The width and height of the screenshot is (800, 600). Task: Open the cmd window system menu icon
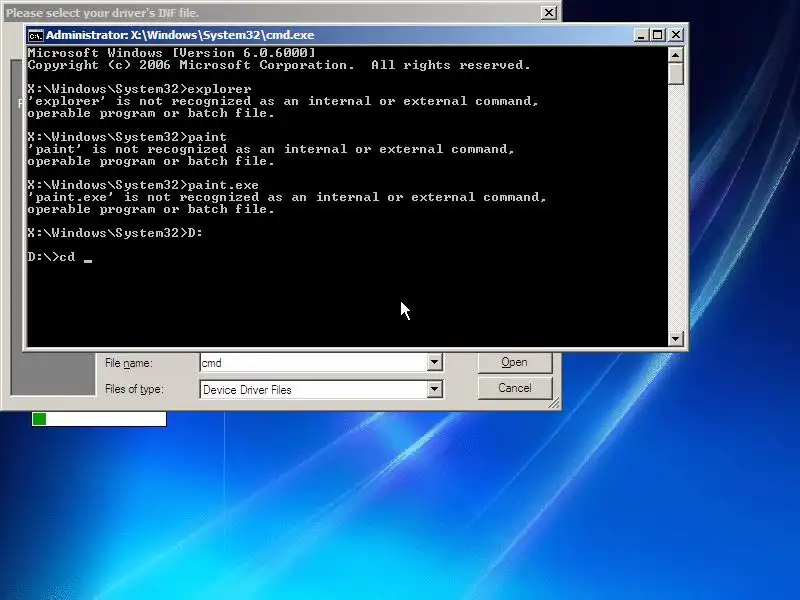coord(35,35)
